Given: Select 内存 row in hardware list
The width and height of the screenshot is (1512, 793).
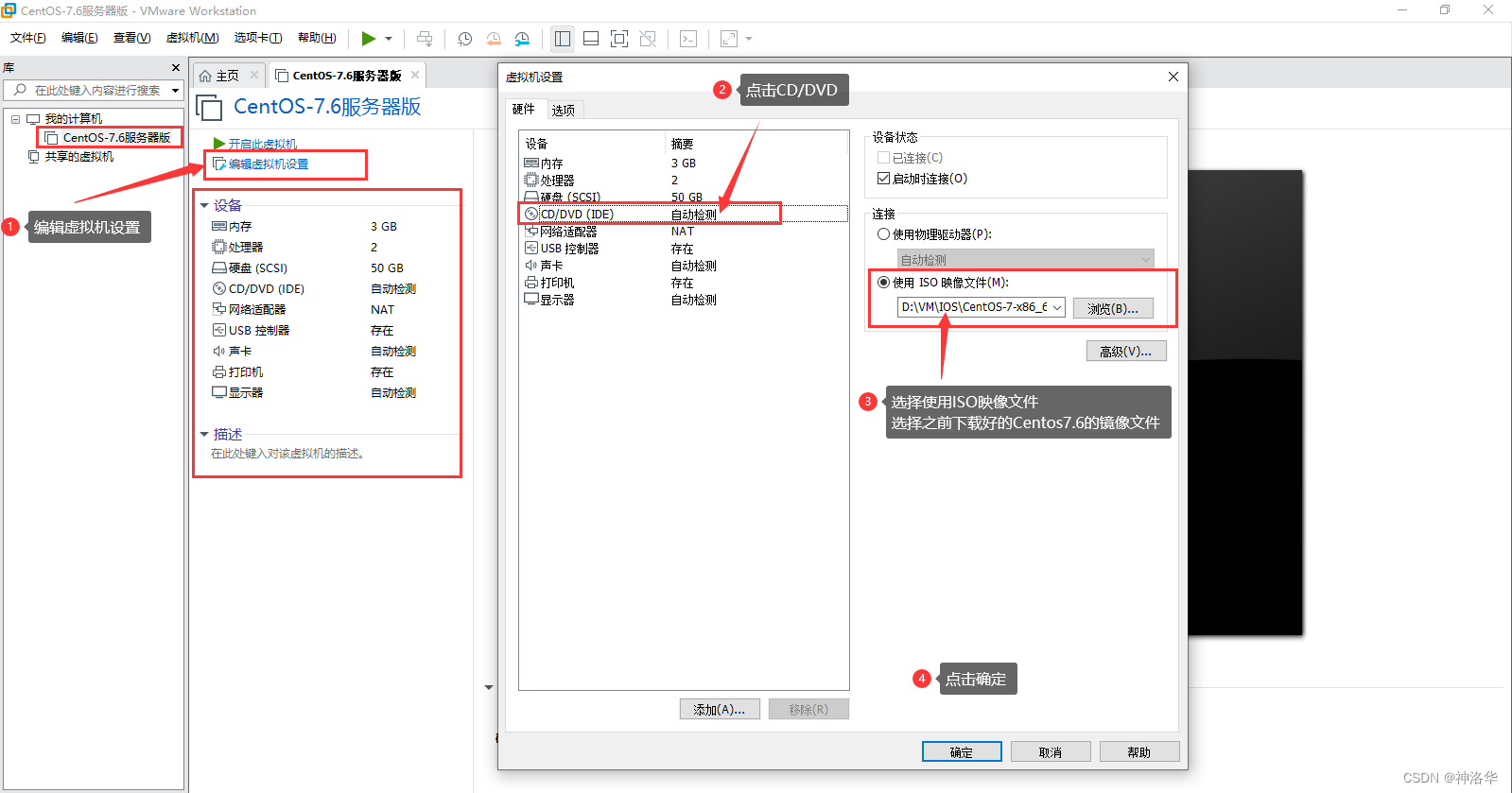Looking at the screenshot, I should click(x=684, y=164).
